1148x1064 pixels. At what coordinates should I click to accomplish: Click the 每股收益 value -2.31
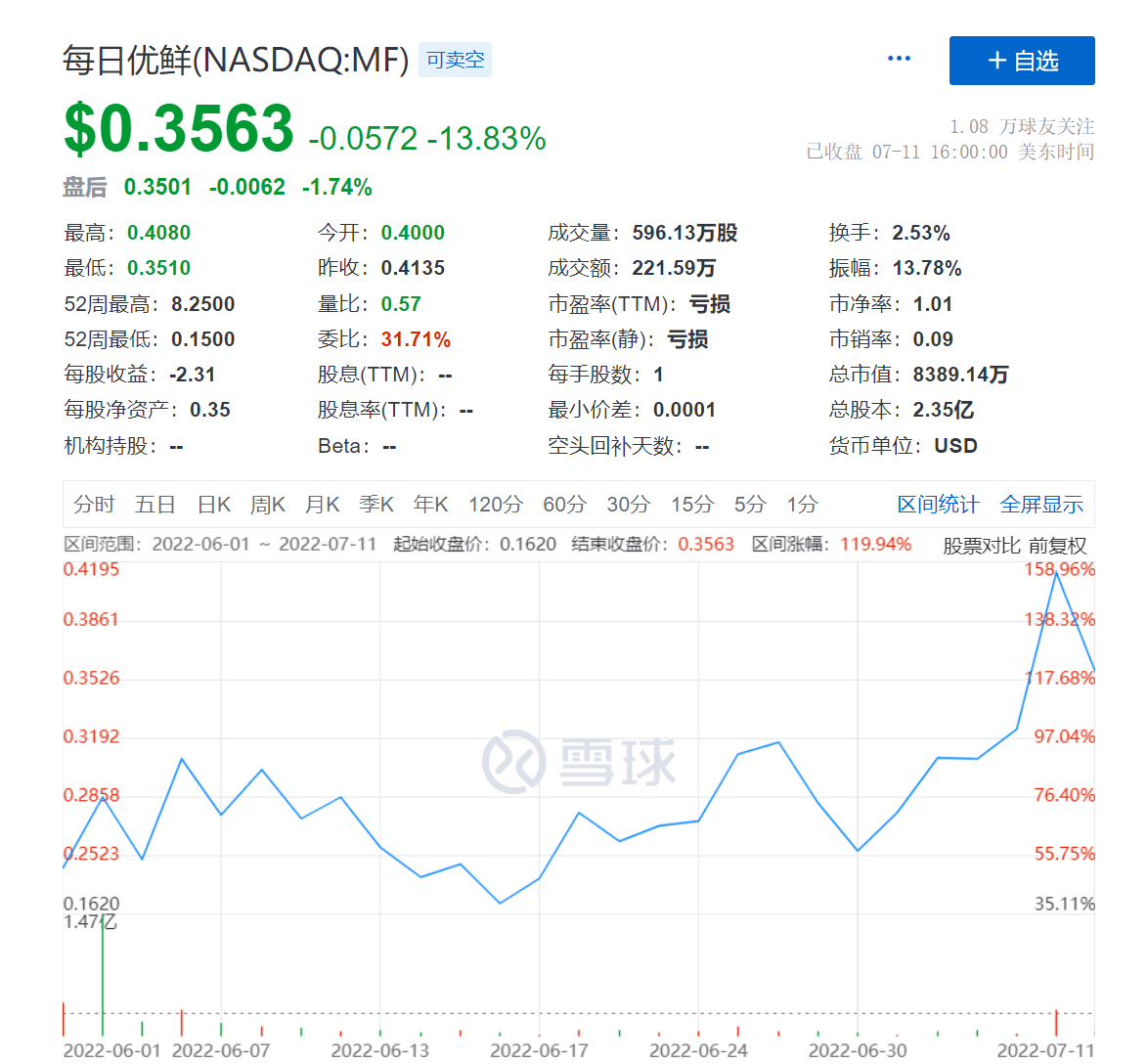[x=192, y=375]
